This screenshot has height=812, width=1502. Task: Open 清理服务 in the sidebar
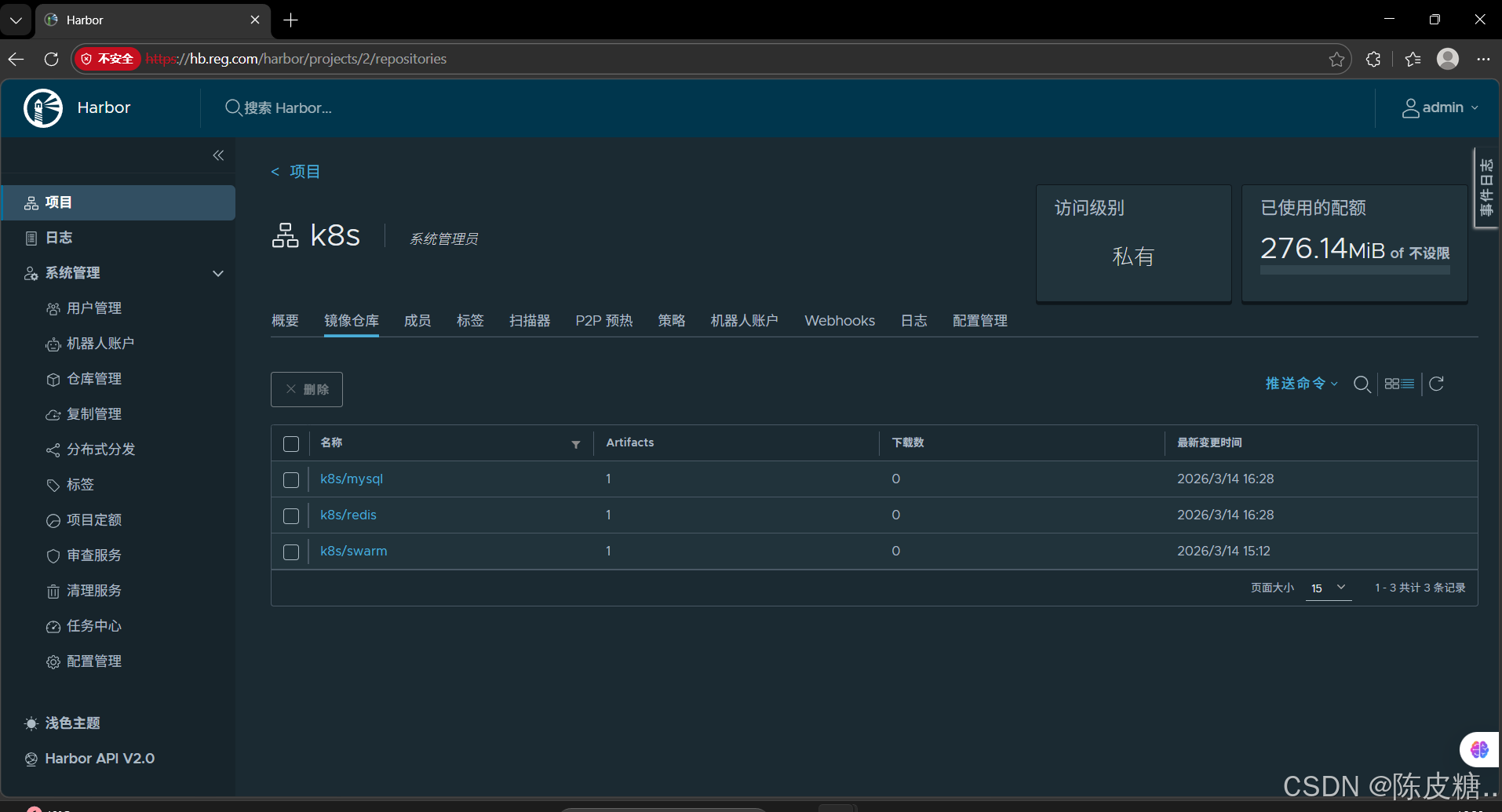click(94, 591)
